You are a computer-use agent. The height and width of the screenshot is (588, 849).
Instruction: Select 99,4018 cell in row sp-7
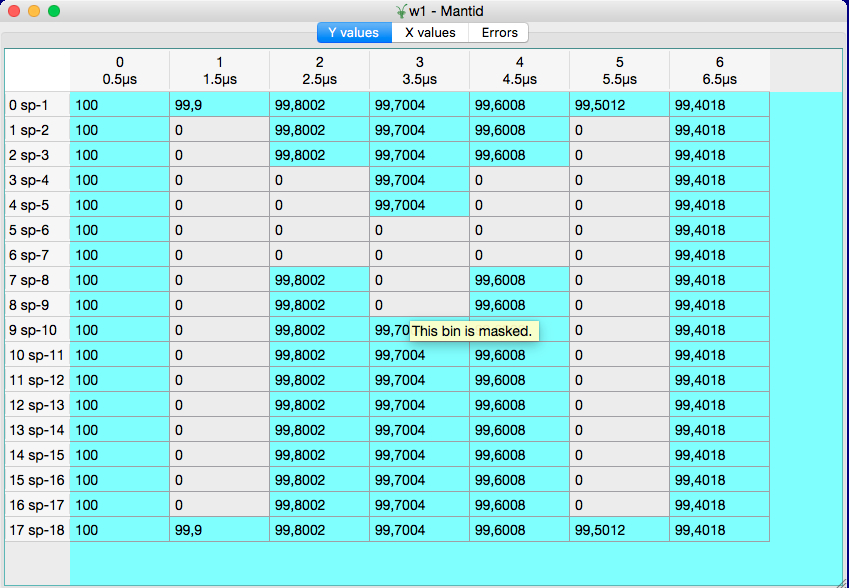pos(720,255)
